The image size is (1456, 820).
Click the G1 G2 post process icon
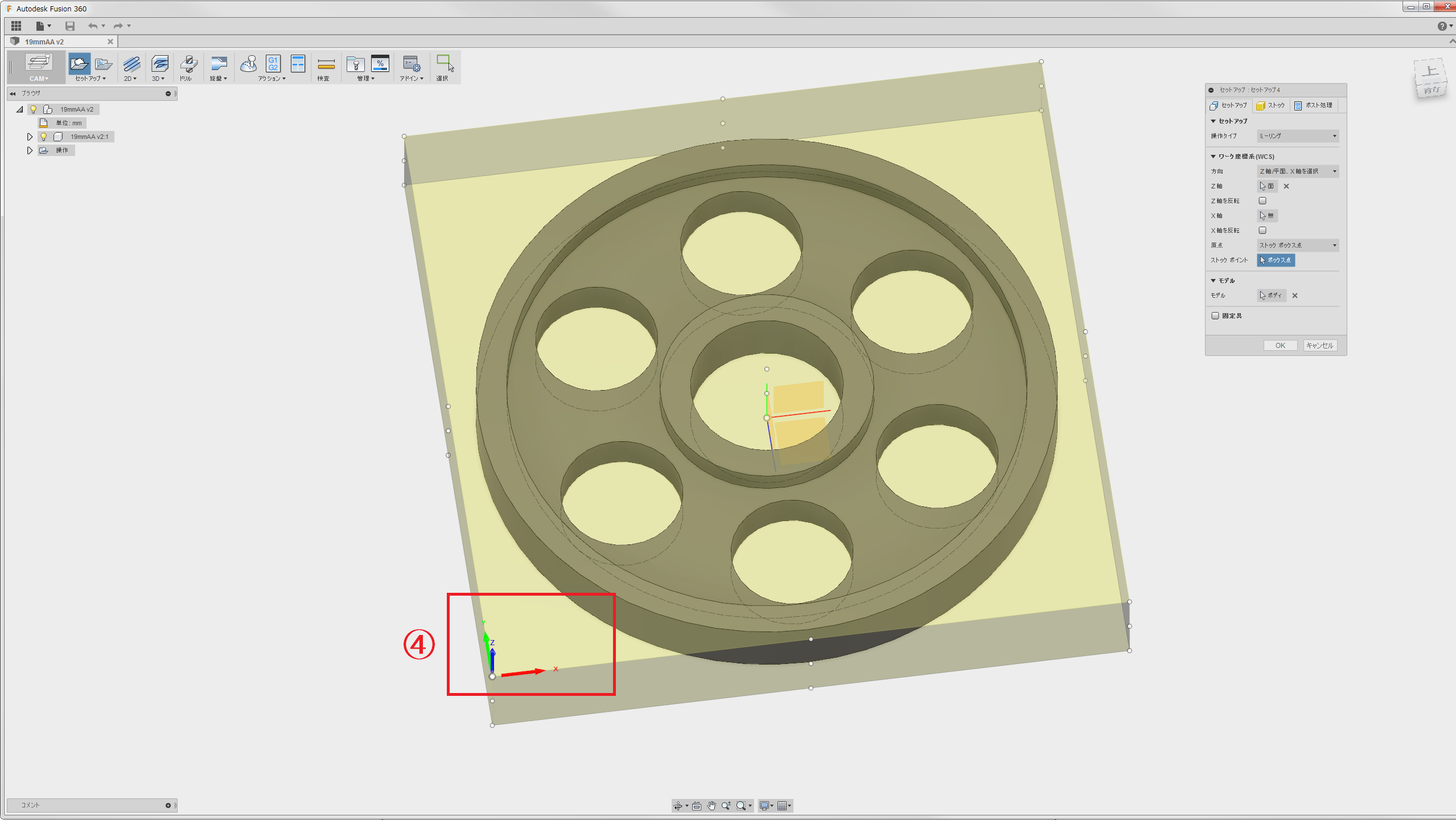point(273,64)
